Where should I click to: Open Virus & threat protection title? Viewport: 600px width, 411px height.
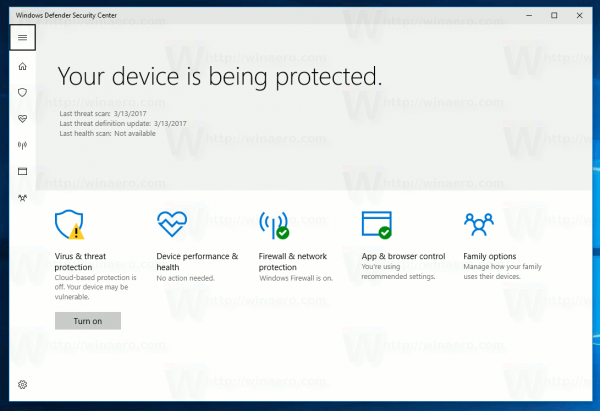[x=80, y=262]
